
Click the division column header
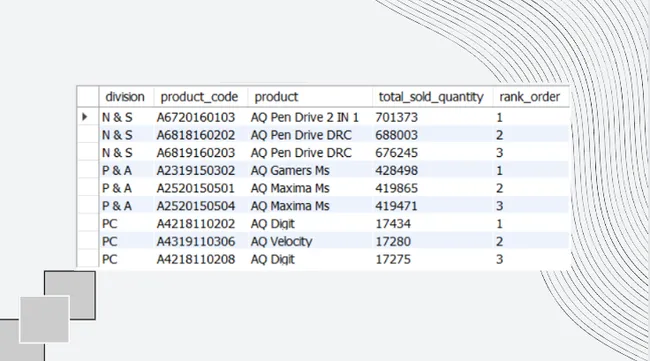[126, 97]
